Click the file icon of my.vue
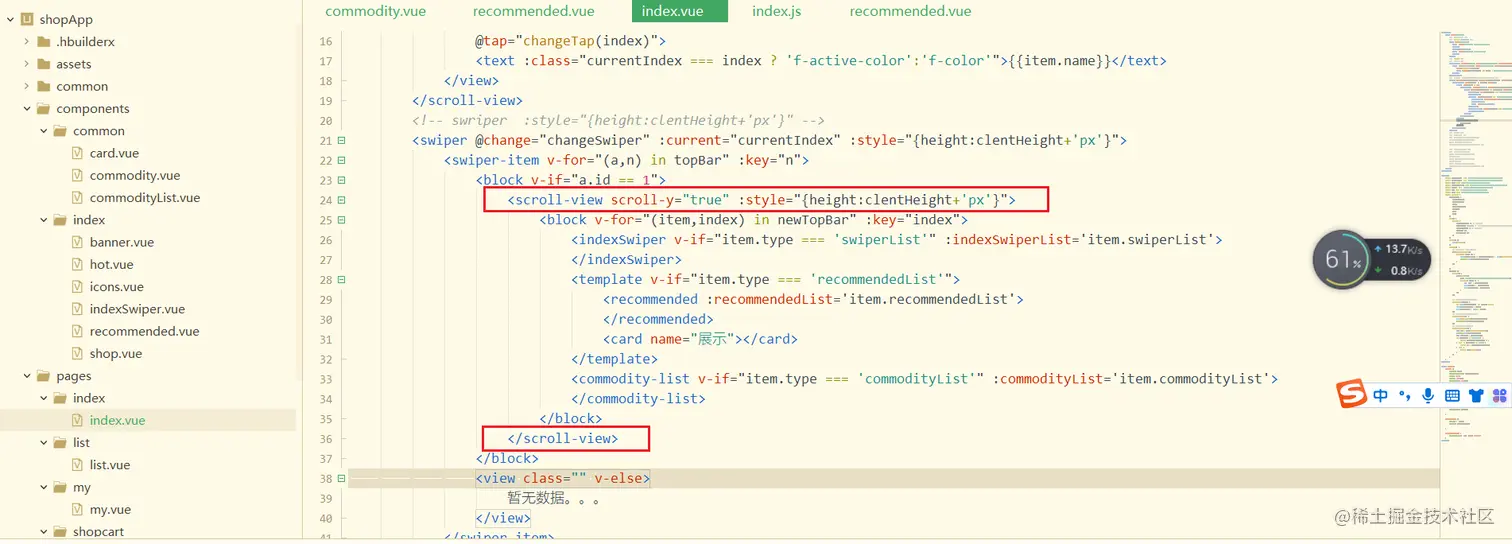The image size is (1512, 544). 78,509
